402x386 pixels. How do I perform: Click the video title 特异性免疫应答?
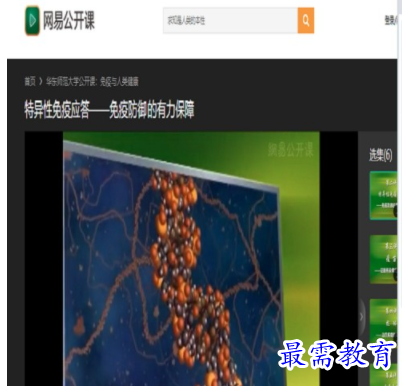coord(109,109)
